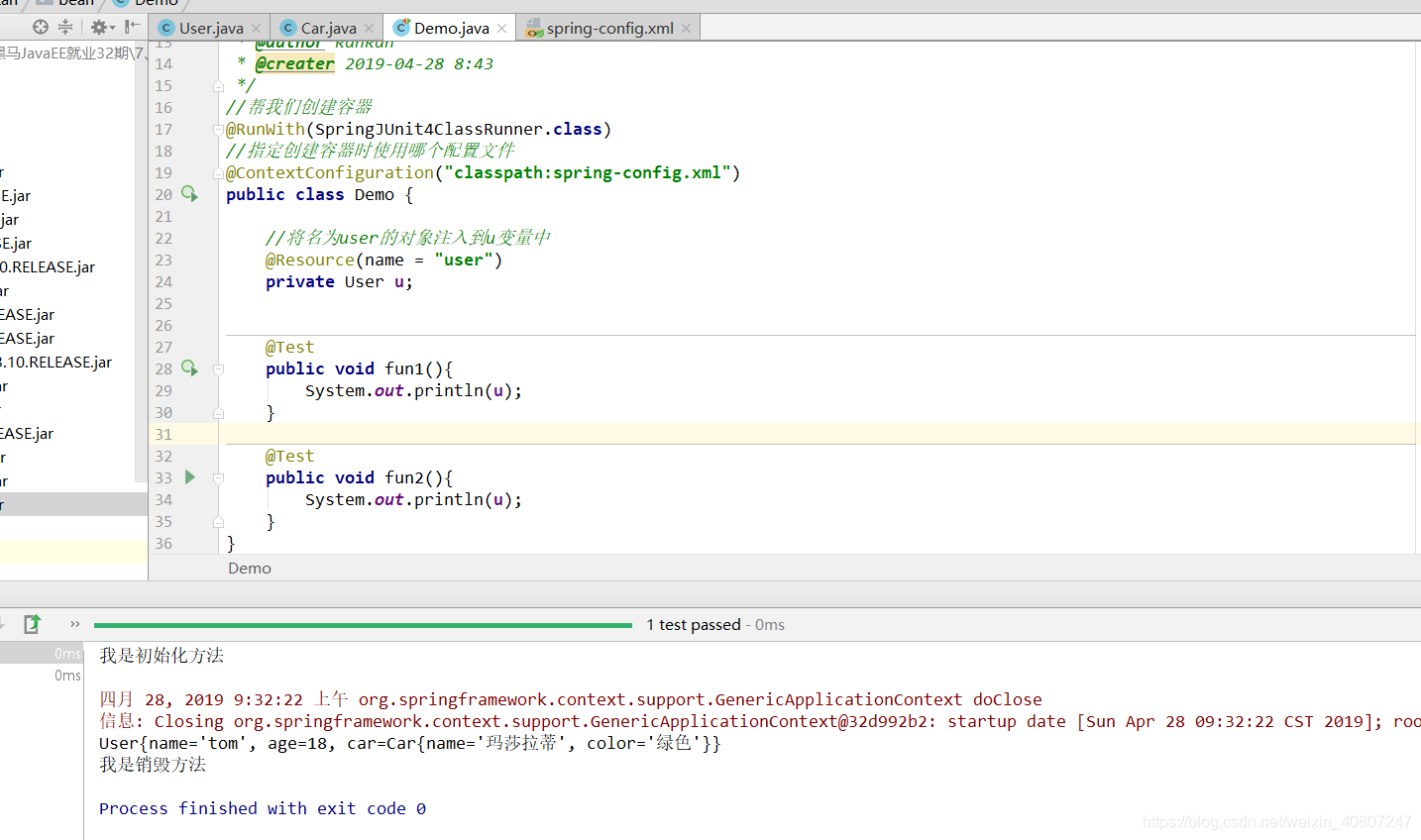
Task: Click the comment about injecting user object
Action: (x=408, y=238)
